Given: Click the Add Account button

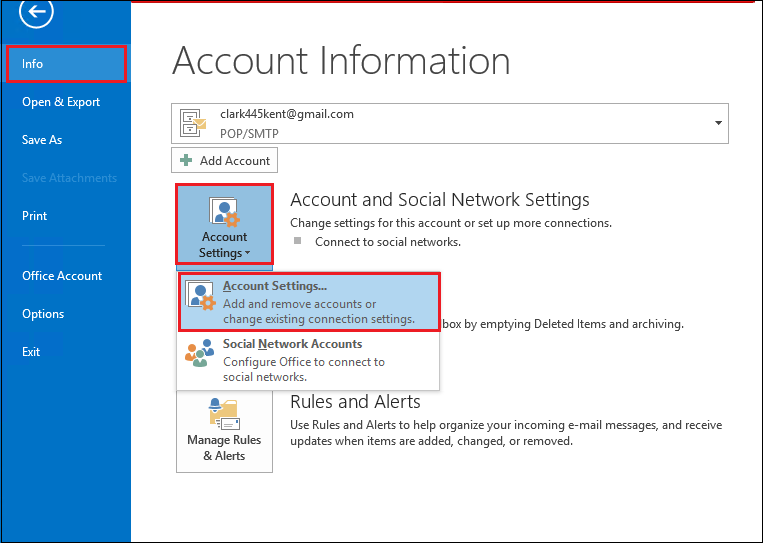Looking at the screenshot, I should coord(224,160).
